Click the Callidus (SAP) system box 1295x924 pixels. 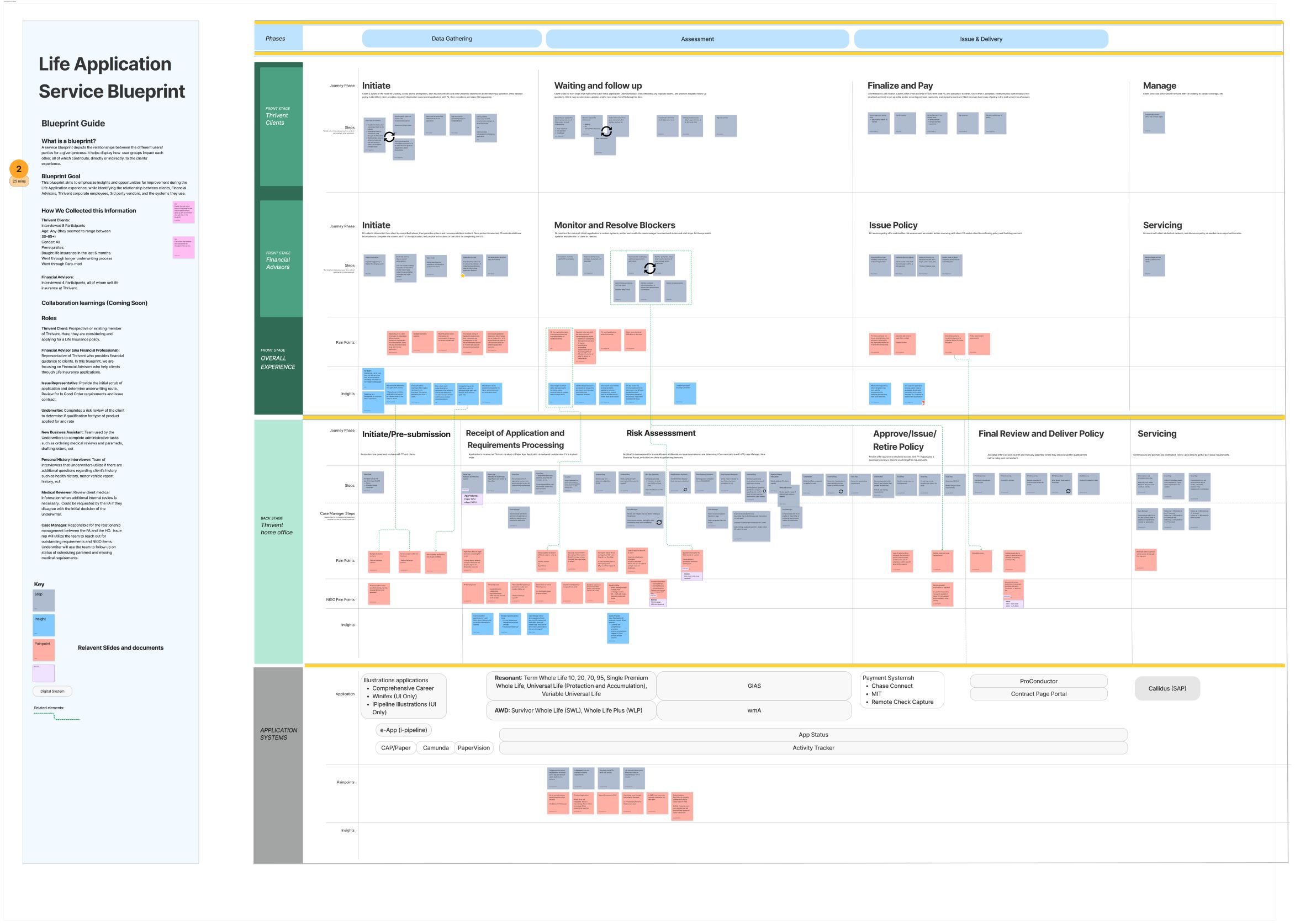point(1167,688)
